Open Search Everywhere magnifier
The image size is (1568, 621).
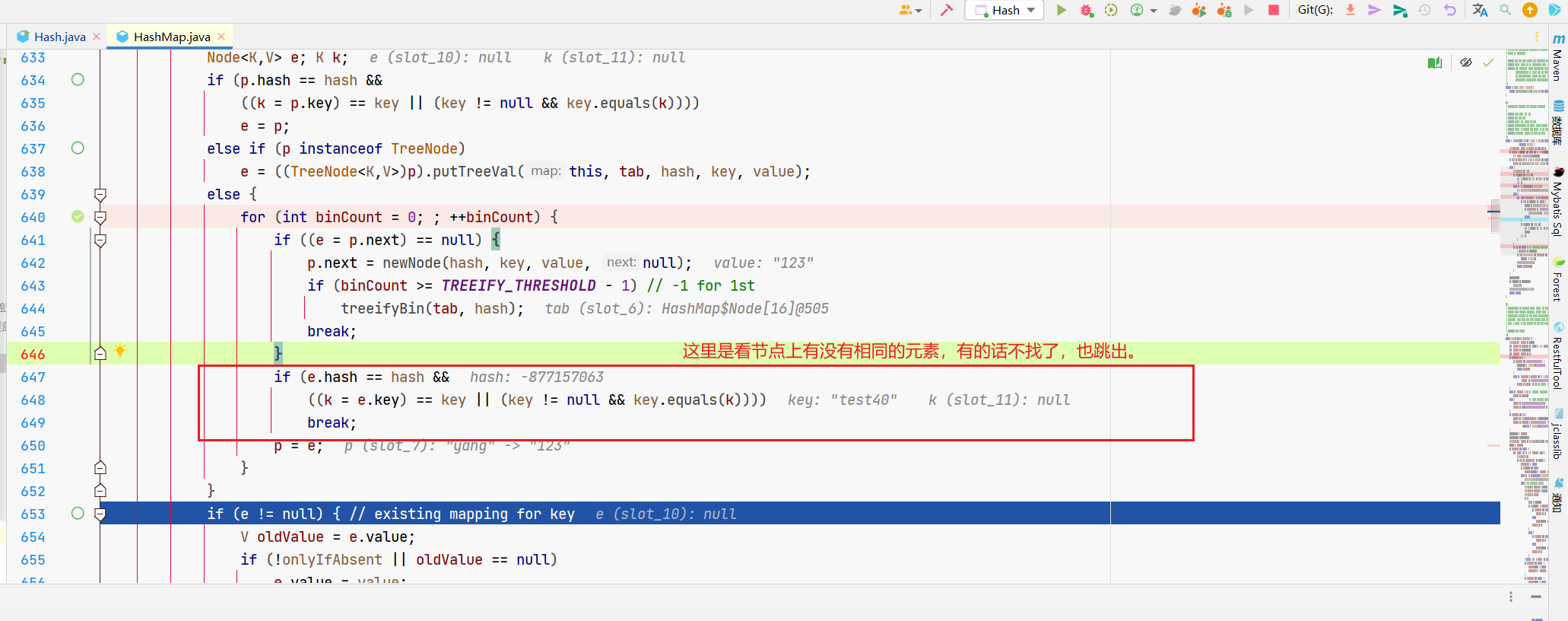point(1505,10)
